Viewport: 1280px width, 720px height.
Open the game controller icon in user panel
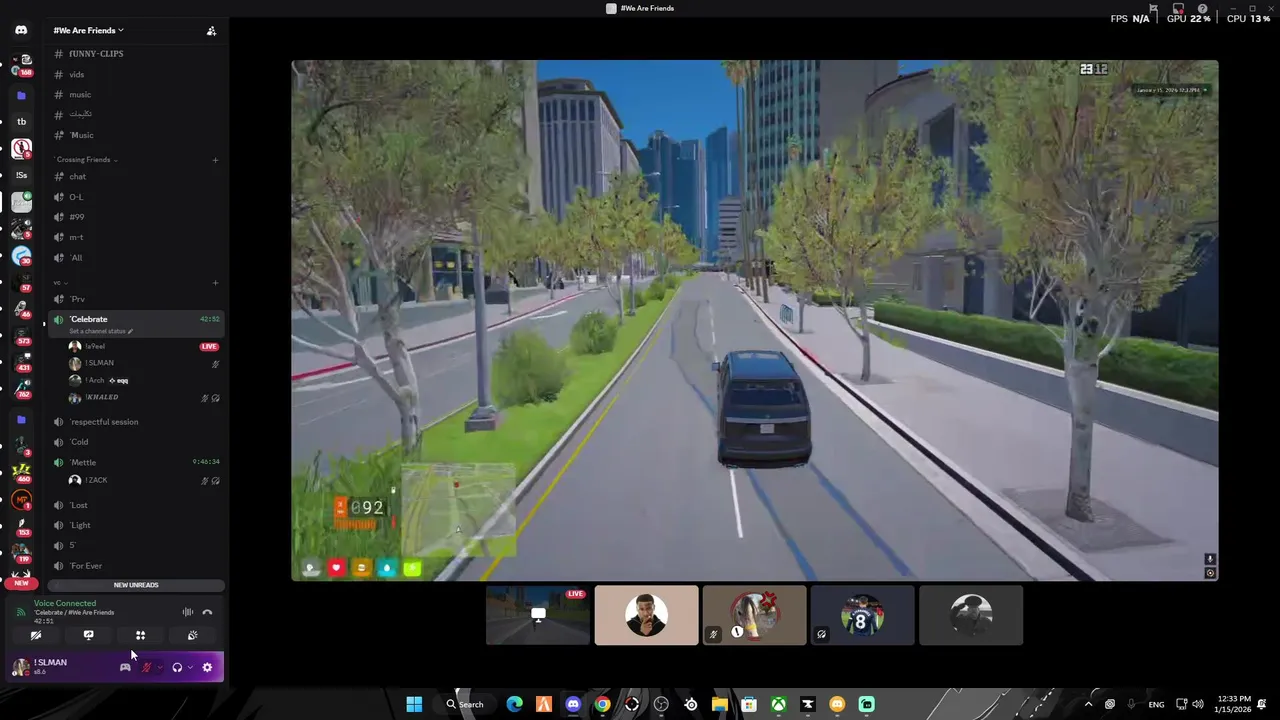[x=125, y=667]
